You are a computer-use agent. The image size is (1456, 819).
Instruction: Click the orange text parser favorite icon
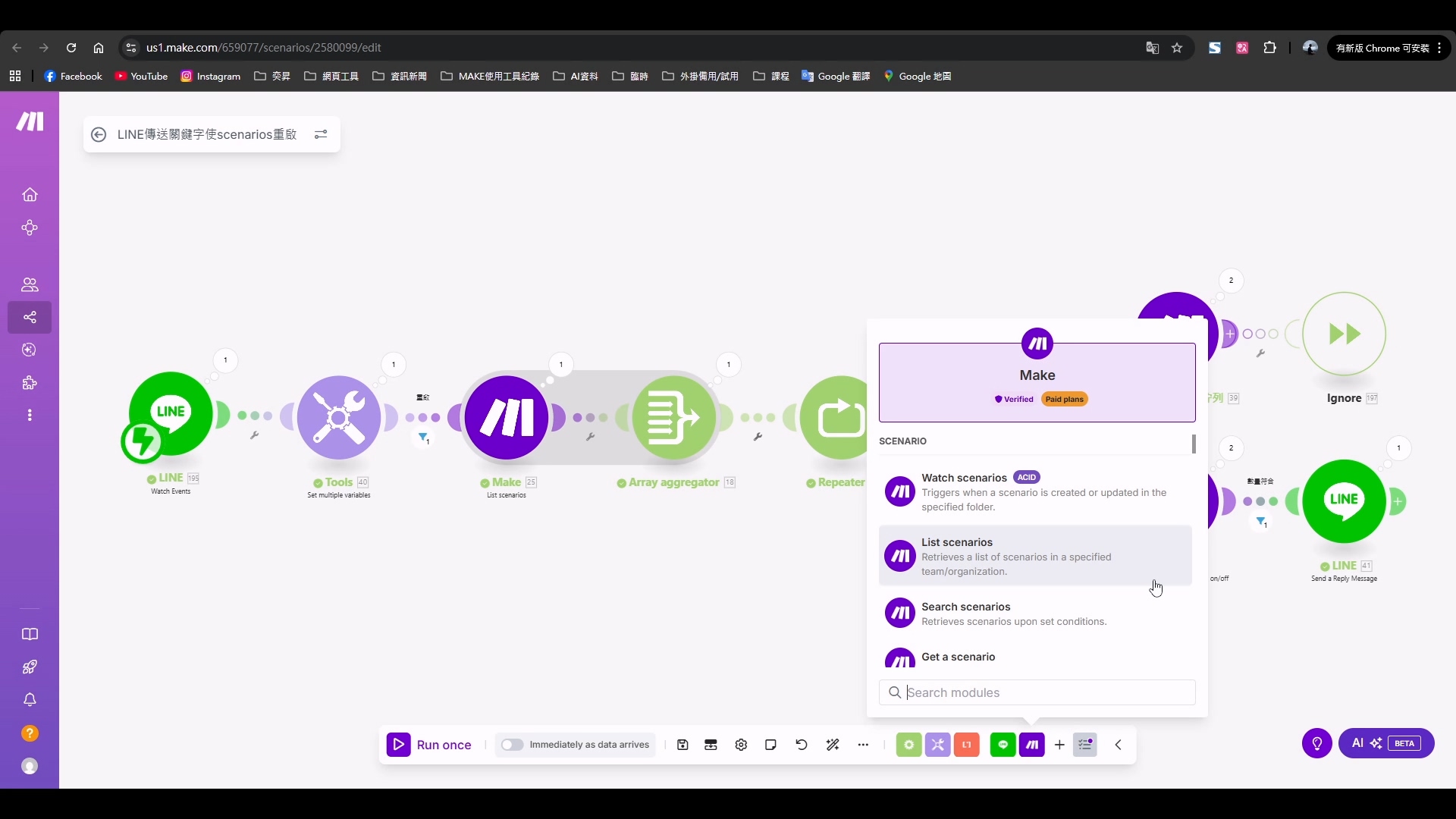(x=966, y=745)
